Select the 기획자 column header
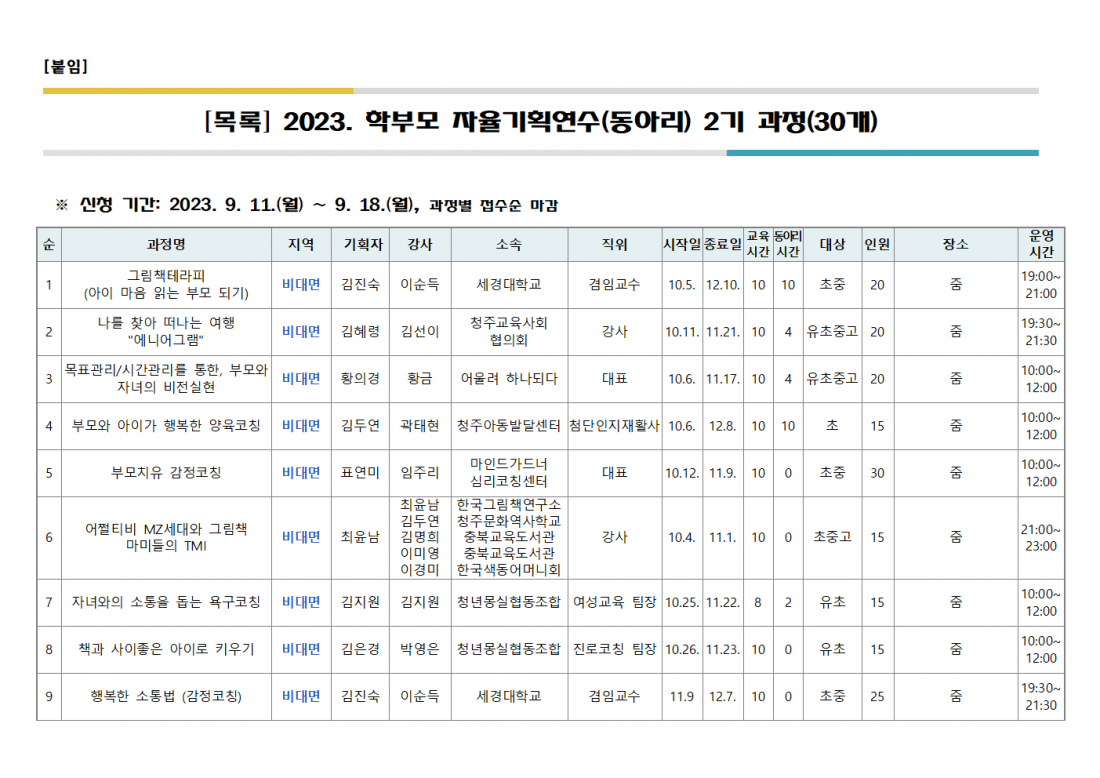Viewport: 1100px width, 778px height. [x=363, y=245]
